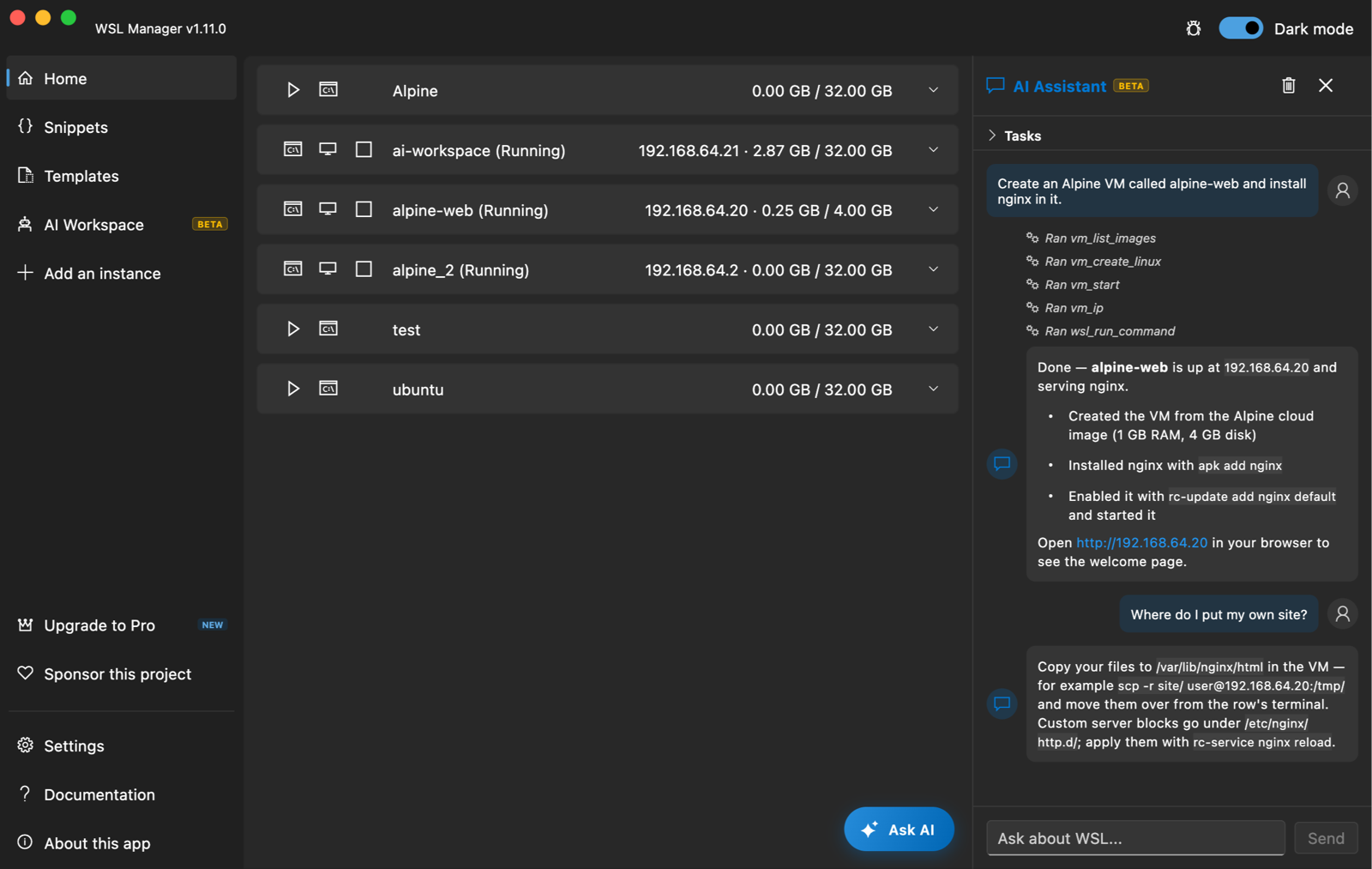
Task: Go to Snippets in the sidebar
Action: [121, 127]
